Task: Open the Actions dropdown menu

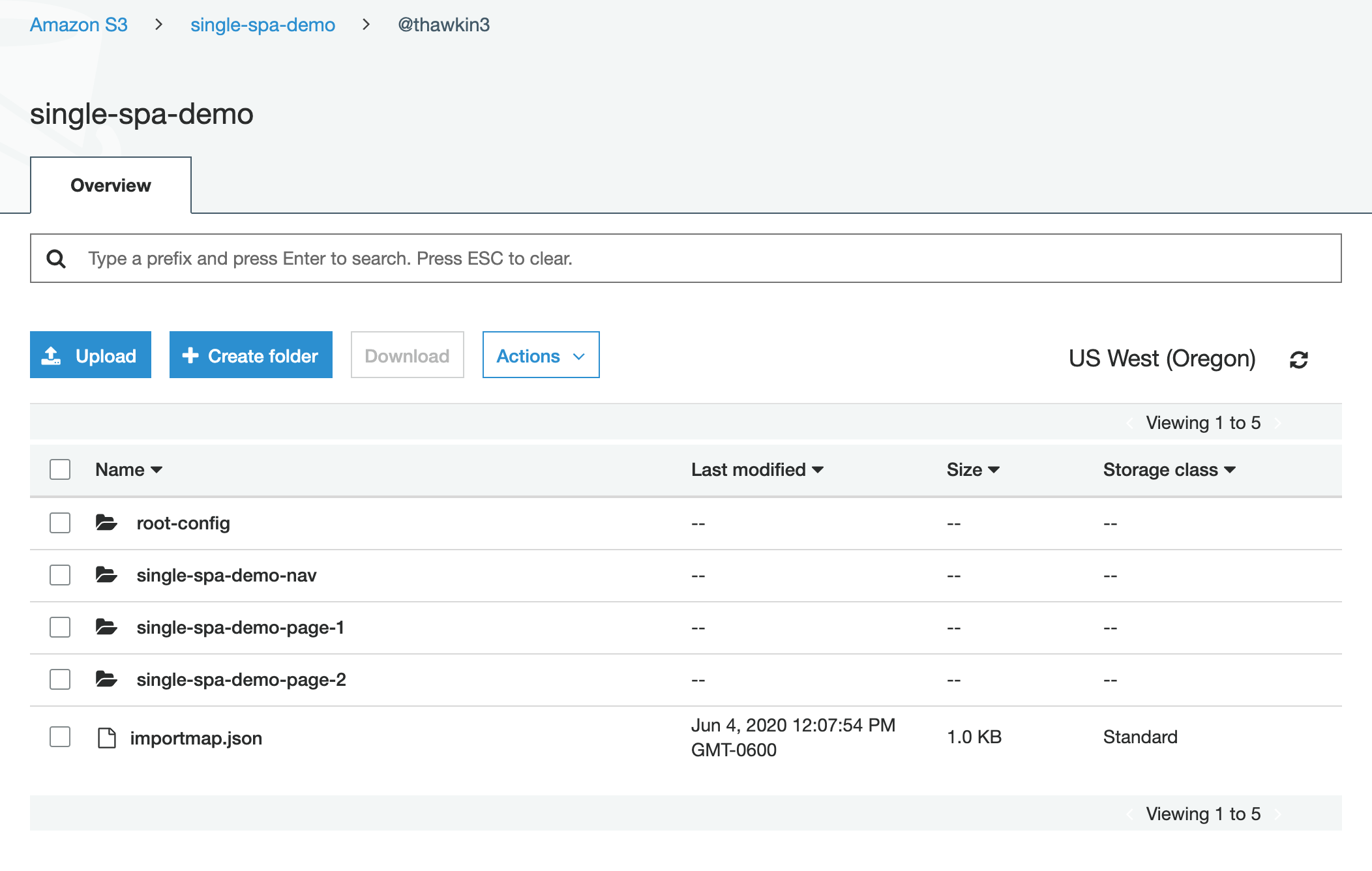Action: [x=541, y=355]
